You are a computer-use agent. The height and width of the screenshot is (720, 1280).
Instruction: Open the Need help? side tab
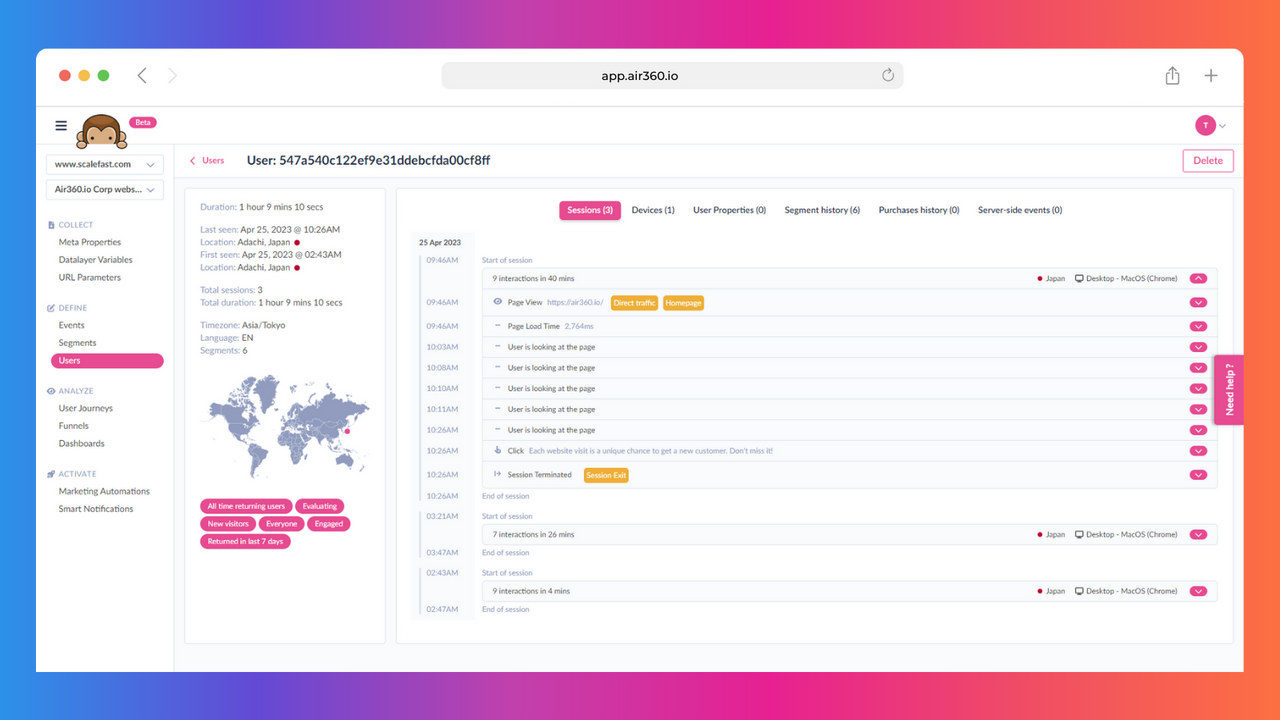click(1229, 390)
